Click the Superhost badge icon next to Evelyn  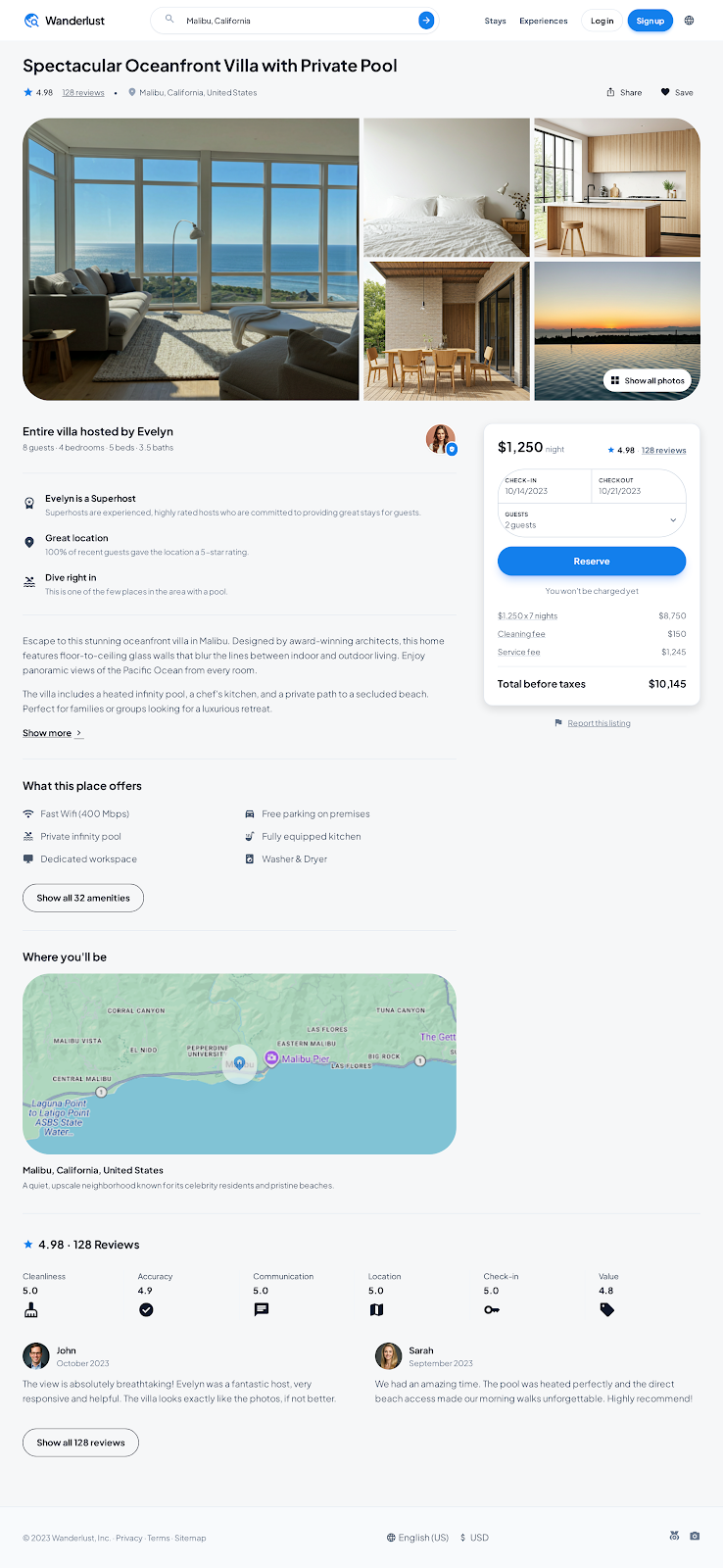coord(29,503)
